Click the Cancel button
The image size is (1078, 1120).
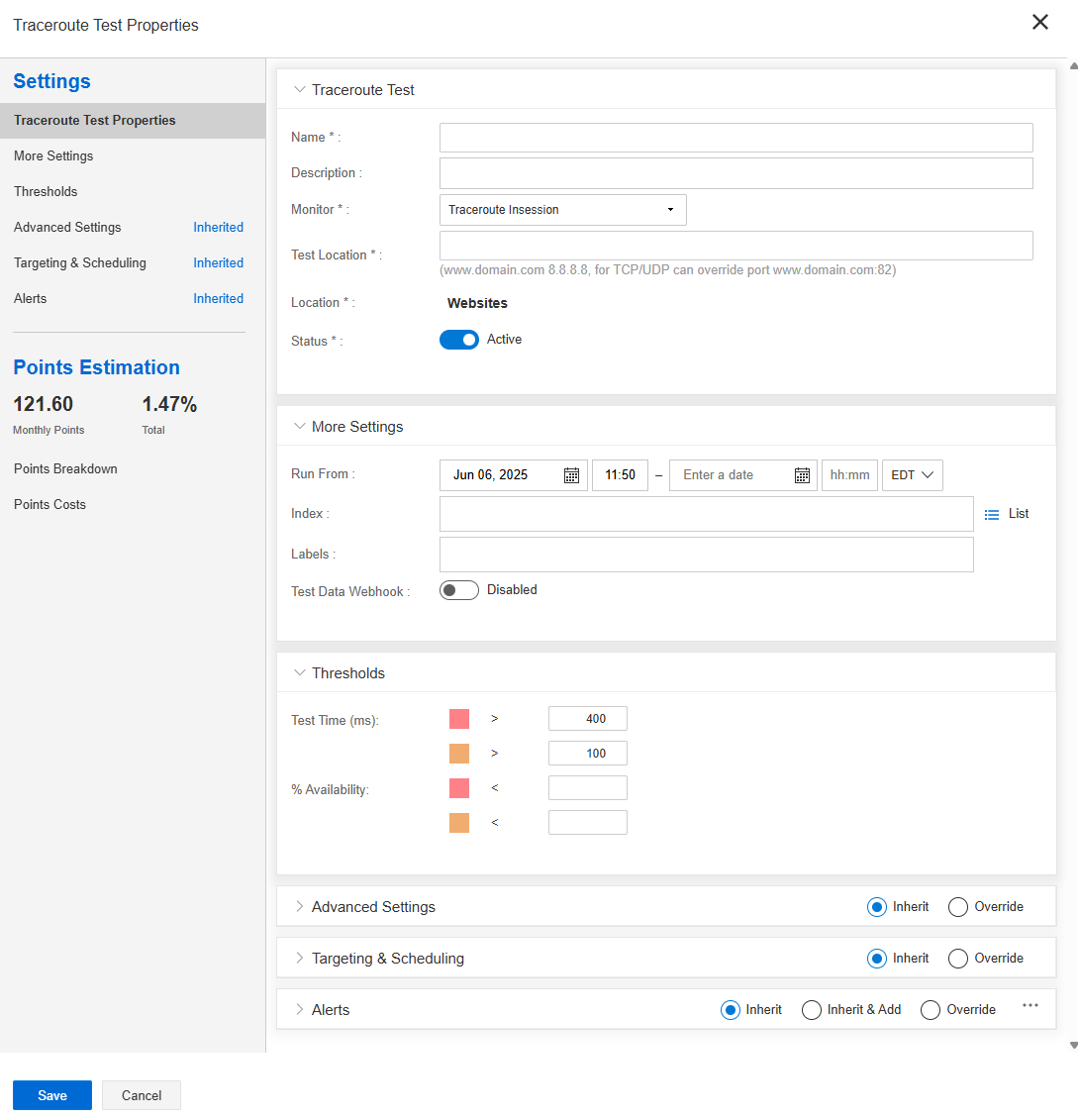142,1095
